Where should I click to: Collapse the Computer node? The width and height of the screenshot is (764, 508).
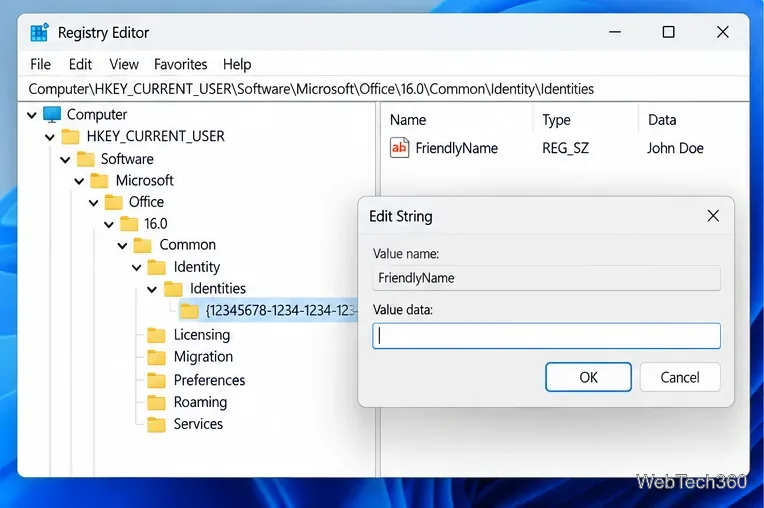(32, 115)
